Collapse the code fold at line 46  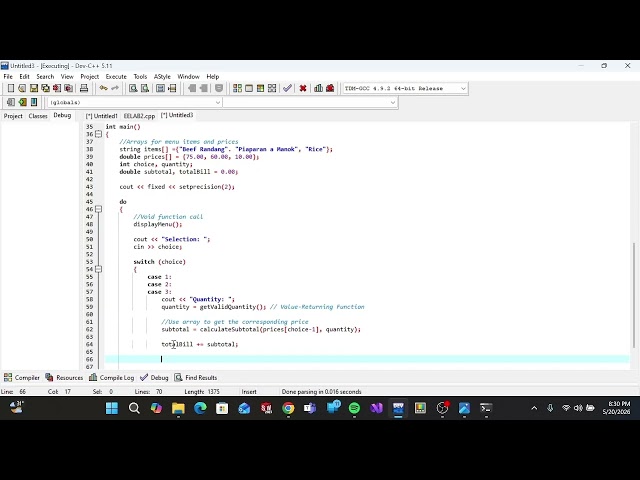98,209
